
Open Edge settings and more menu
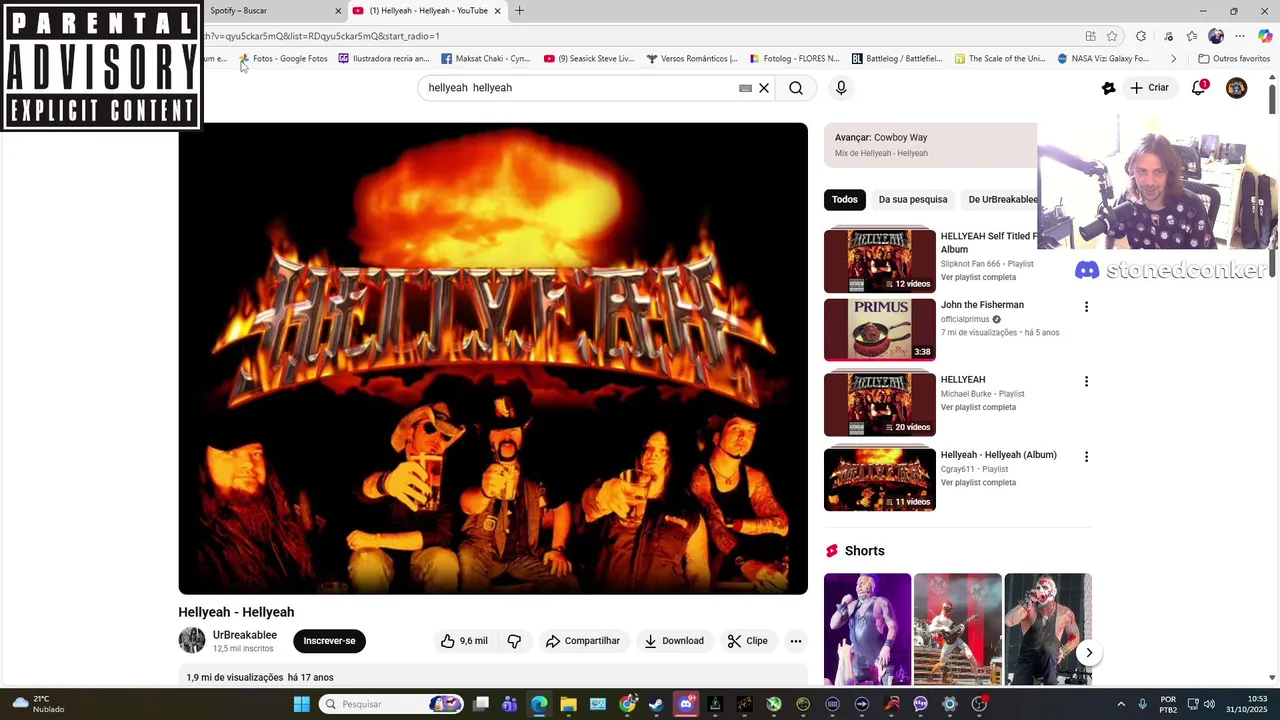point(1240,36)
